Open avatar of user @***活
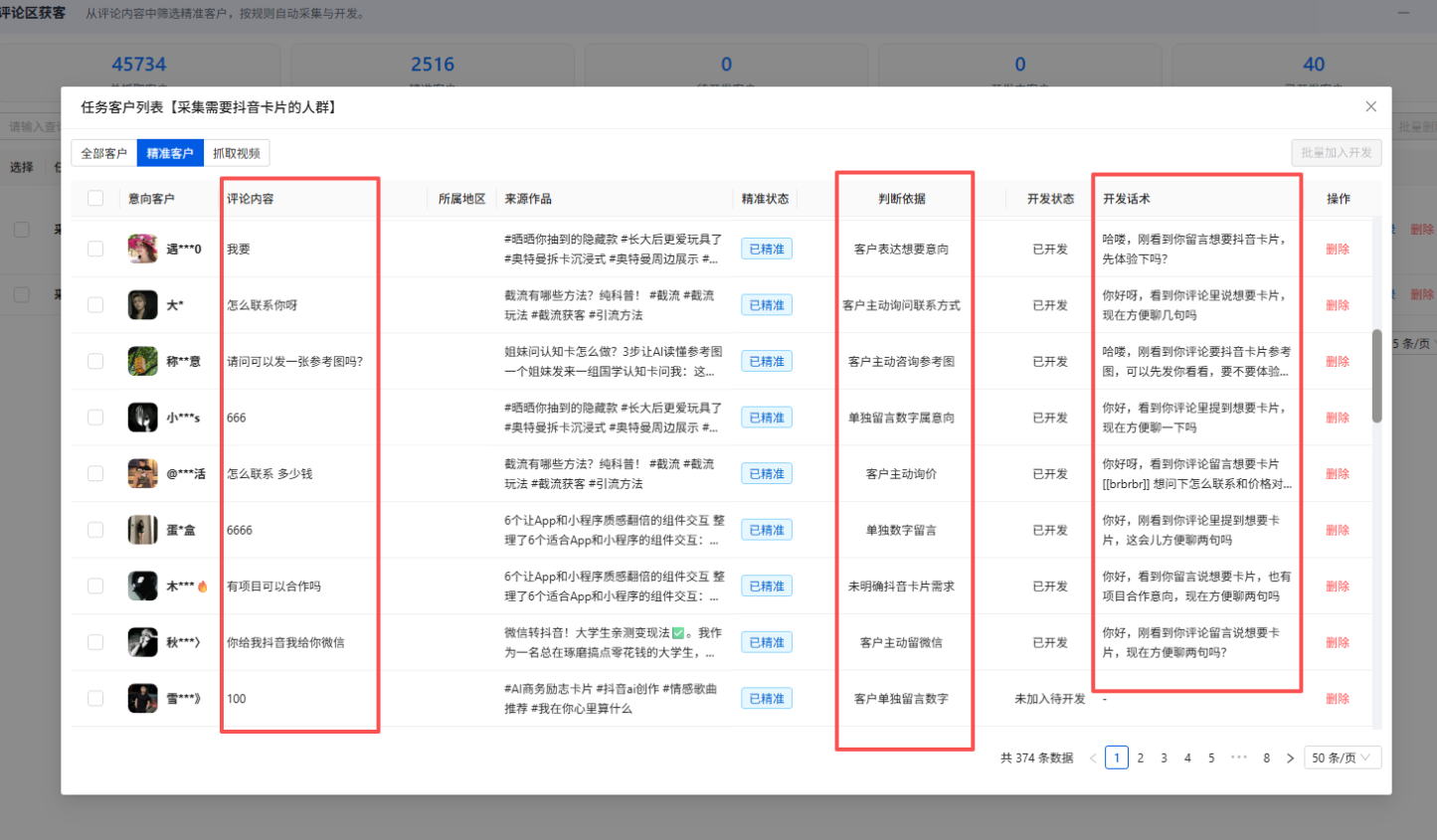 pos(142,473)
